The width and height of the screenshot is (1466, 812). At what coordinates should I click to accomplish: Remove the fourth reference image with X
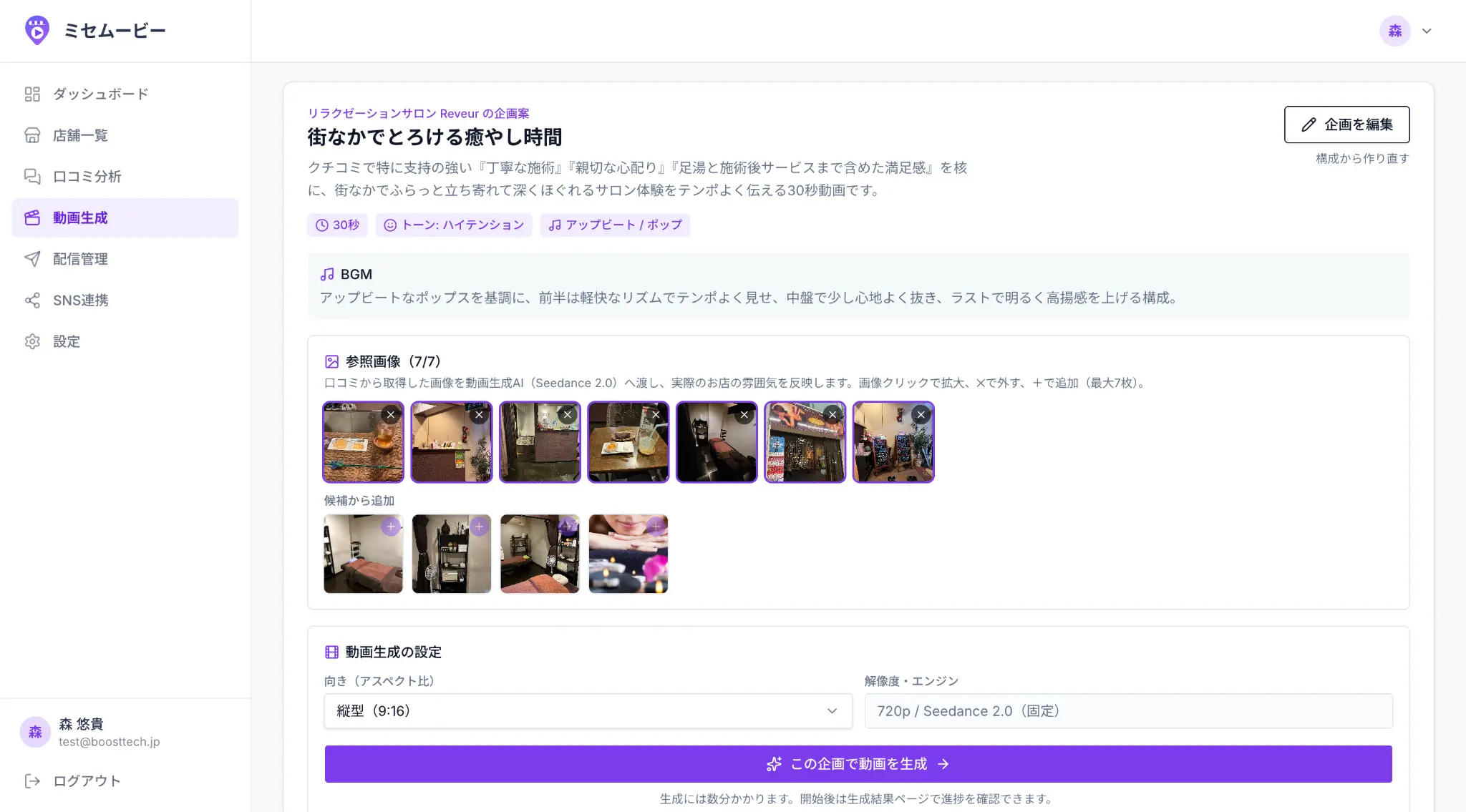656,414
